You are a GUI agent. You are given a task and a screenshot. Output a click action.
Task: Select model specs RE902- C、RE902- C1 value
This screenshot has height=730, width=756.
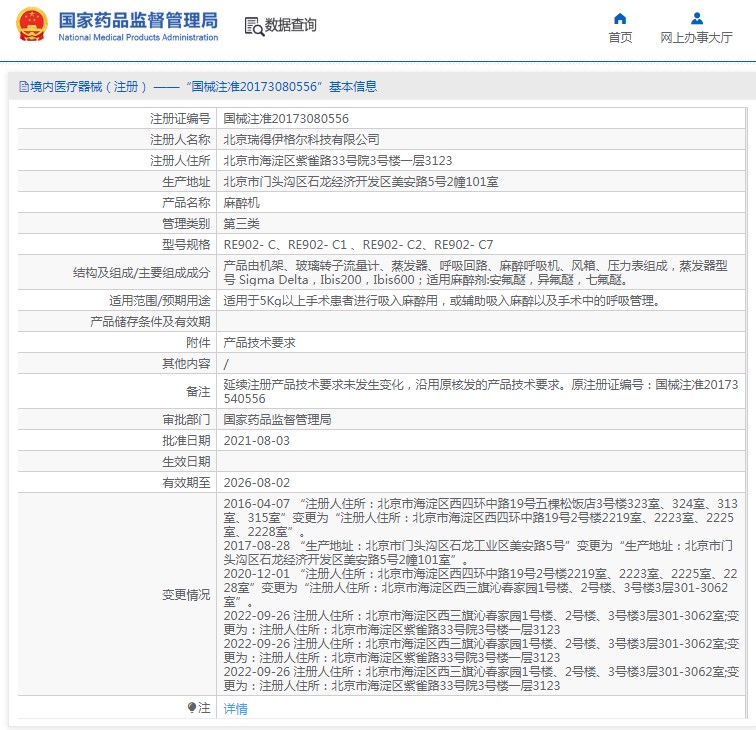click(x=358, y=245)
